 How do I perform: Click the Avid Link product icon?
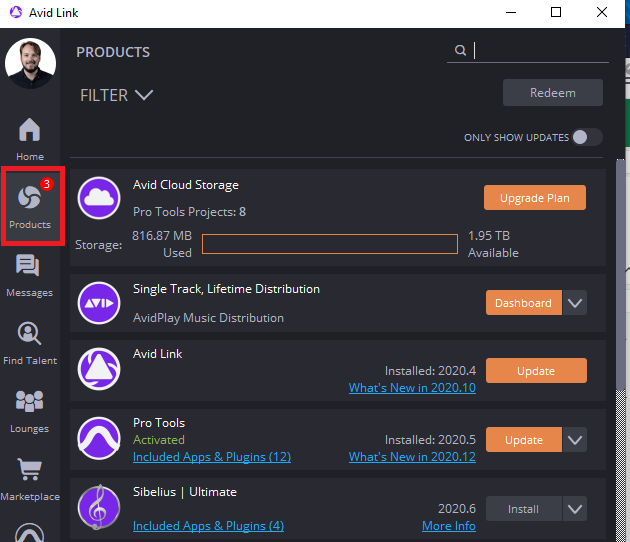pos(99,369)
